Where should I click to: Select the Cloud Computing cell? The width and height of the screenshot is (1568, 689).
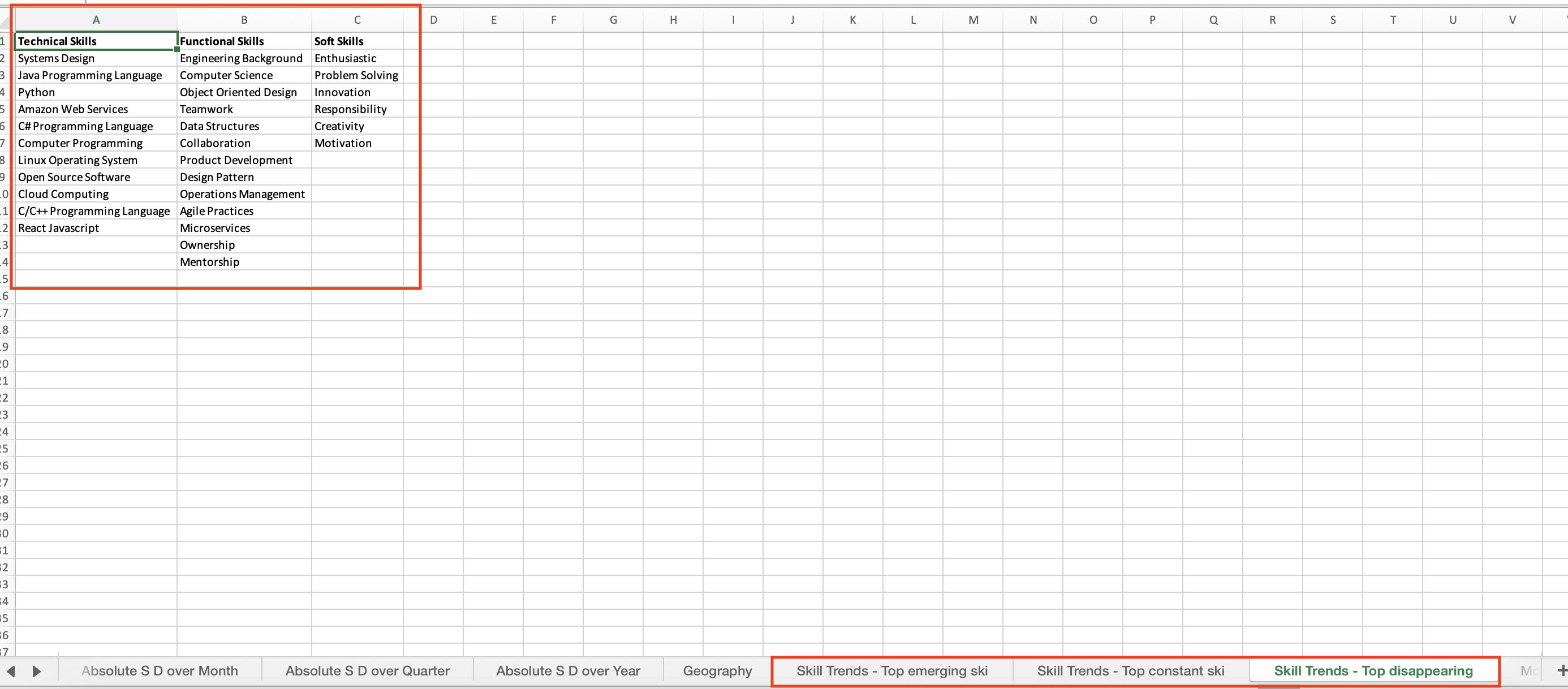coord(96,194)
